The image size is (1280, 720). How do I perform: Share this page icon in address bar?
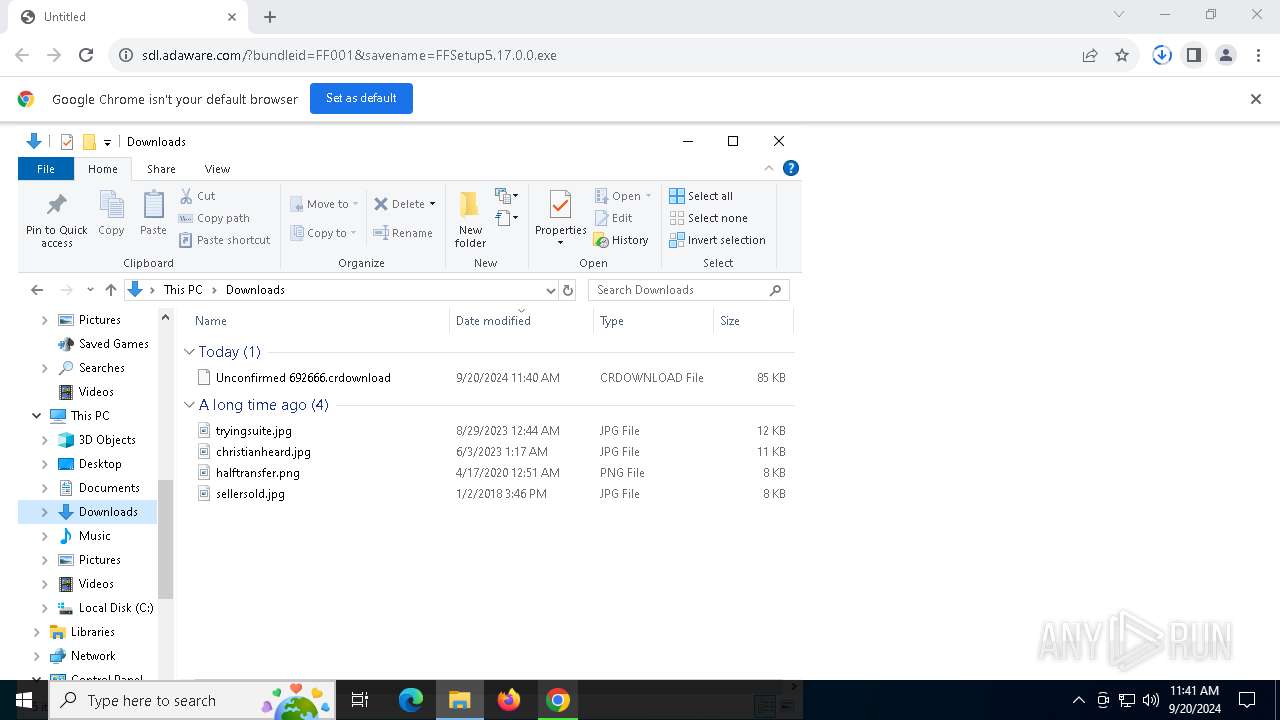(1090, 55)
